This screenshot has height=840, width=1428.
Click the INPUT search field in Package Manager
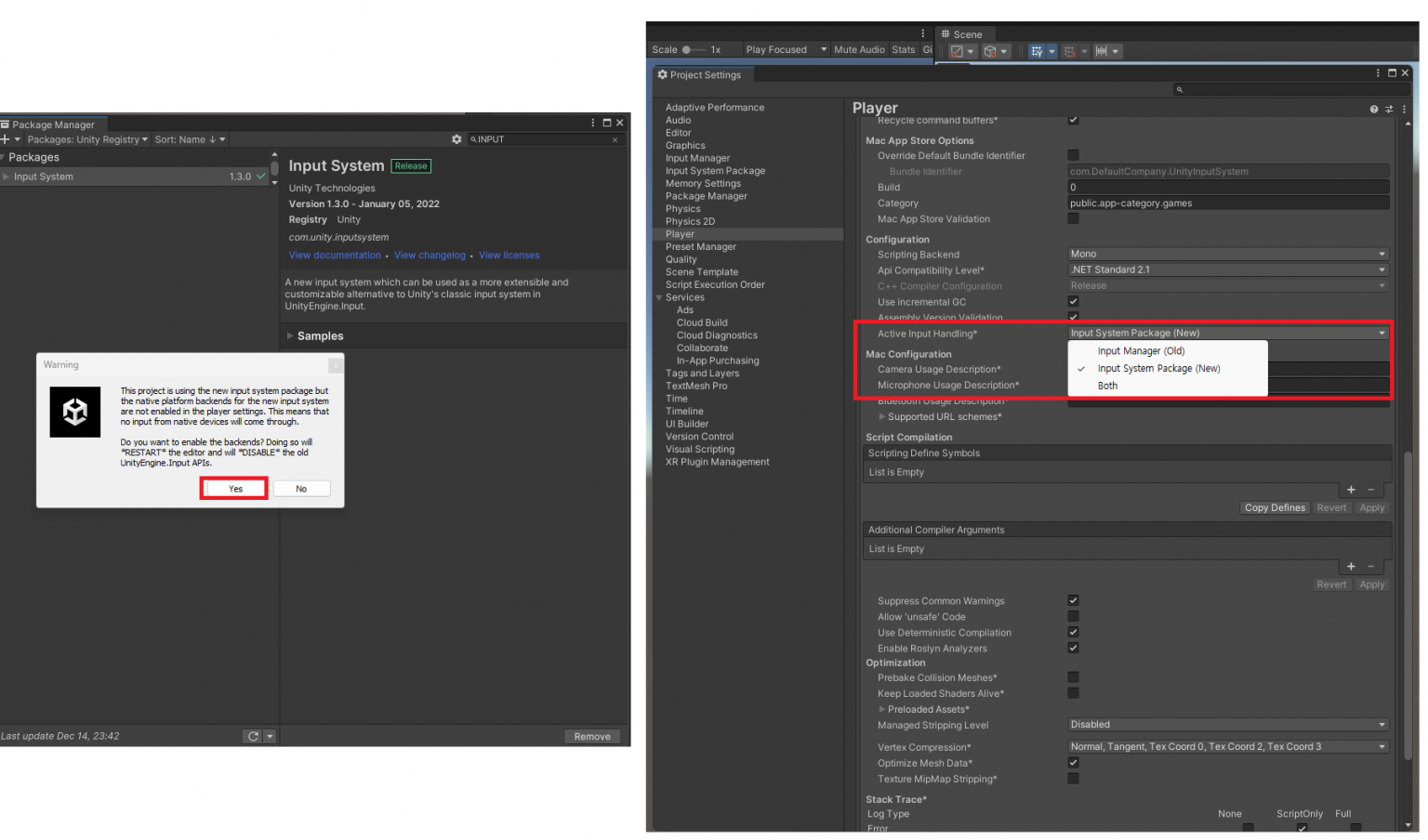(x=539, y=138)
